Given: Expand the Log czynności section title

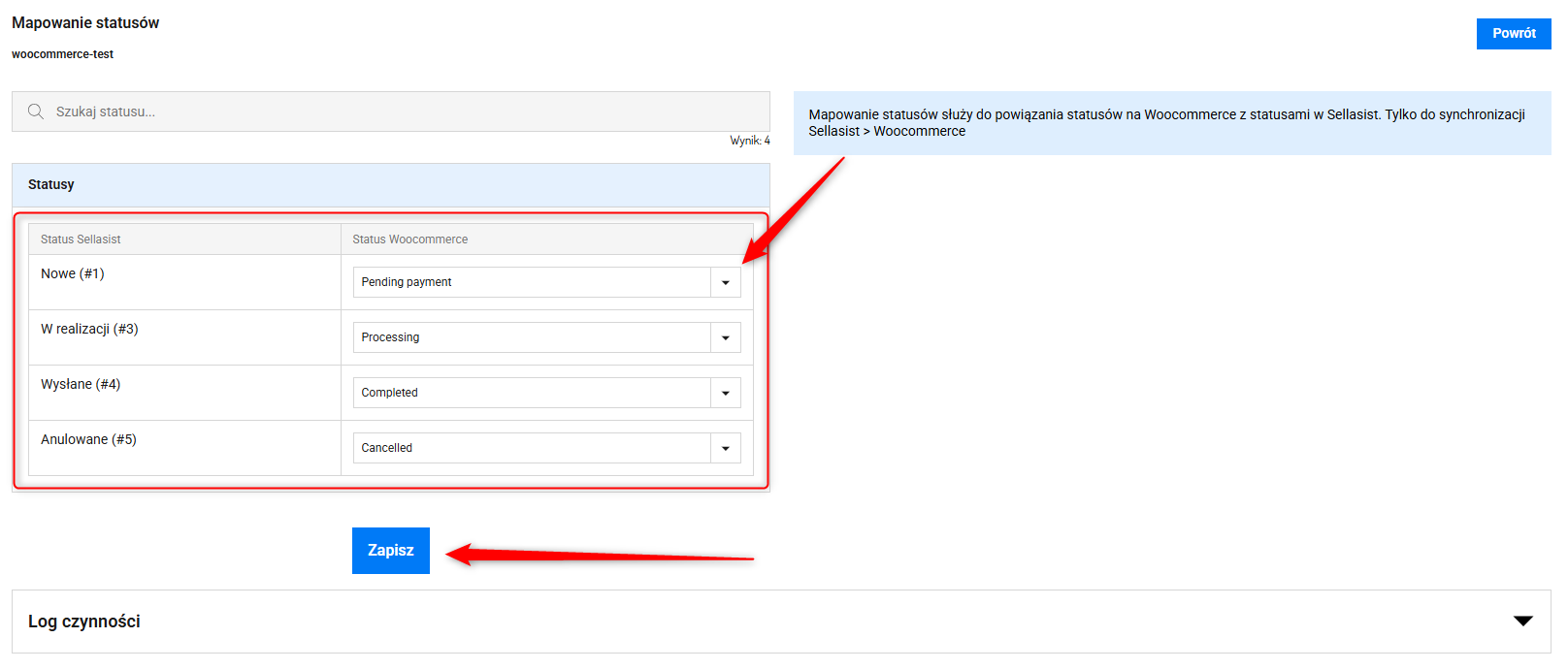Looking at the screenshot, I should coord(84,622).
